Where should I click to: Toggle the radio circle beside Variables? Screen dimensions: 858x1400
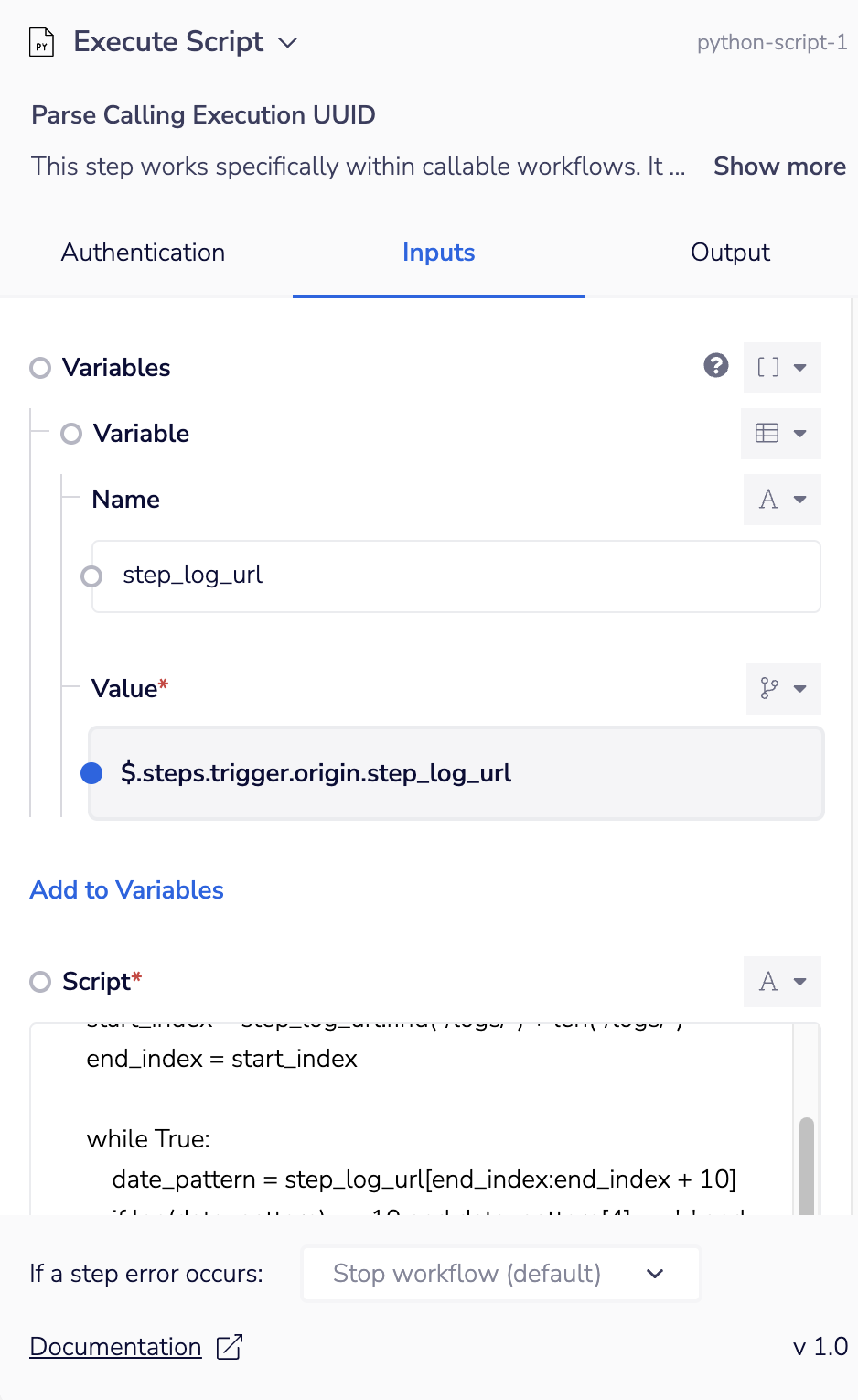[x=40, y=368]
